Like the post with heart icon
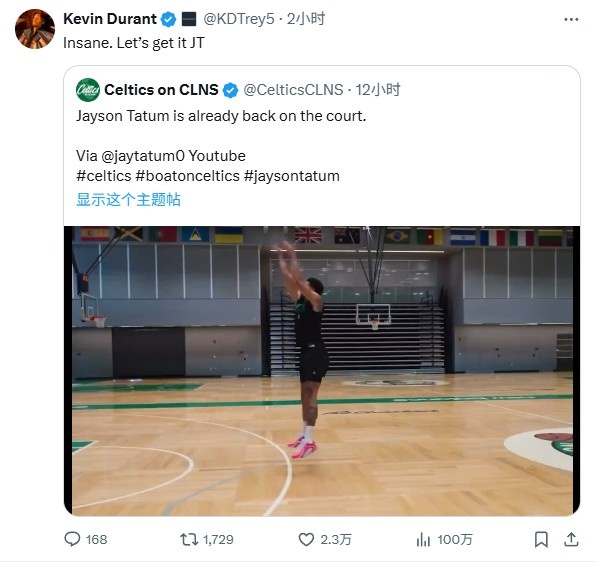Image resolution: width=597 pixels, height=563 pixels. pos(306,539)
